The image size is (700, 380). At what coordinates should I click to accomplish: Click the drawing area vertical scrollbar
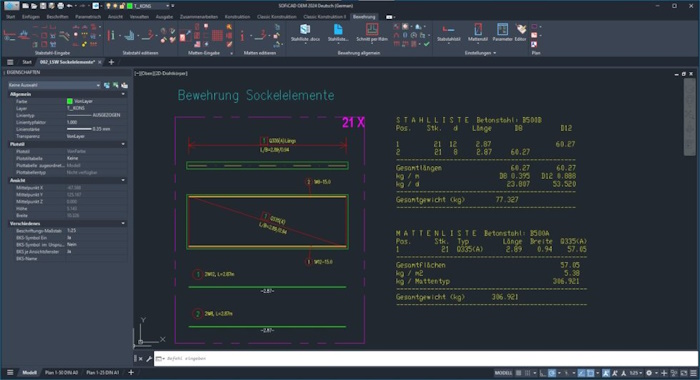[x=690, y=117]
